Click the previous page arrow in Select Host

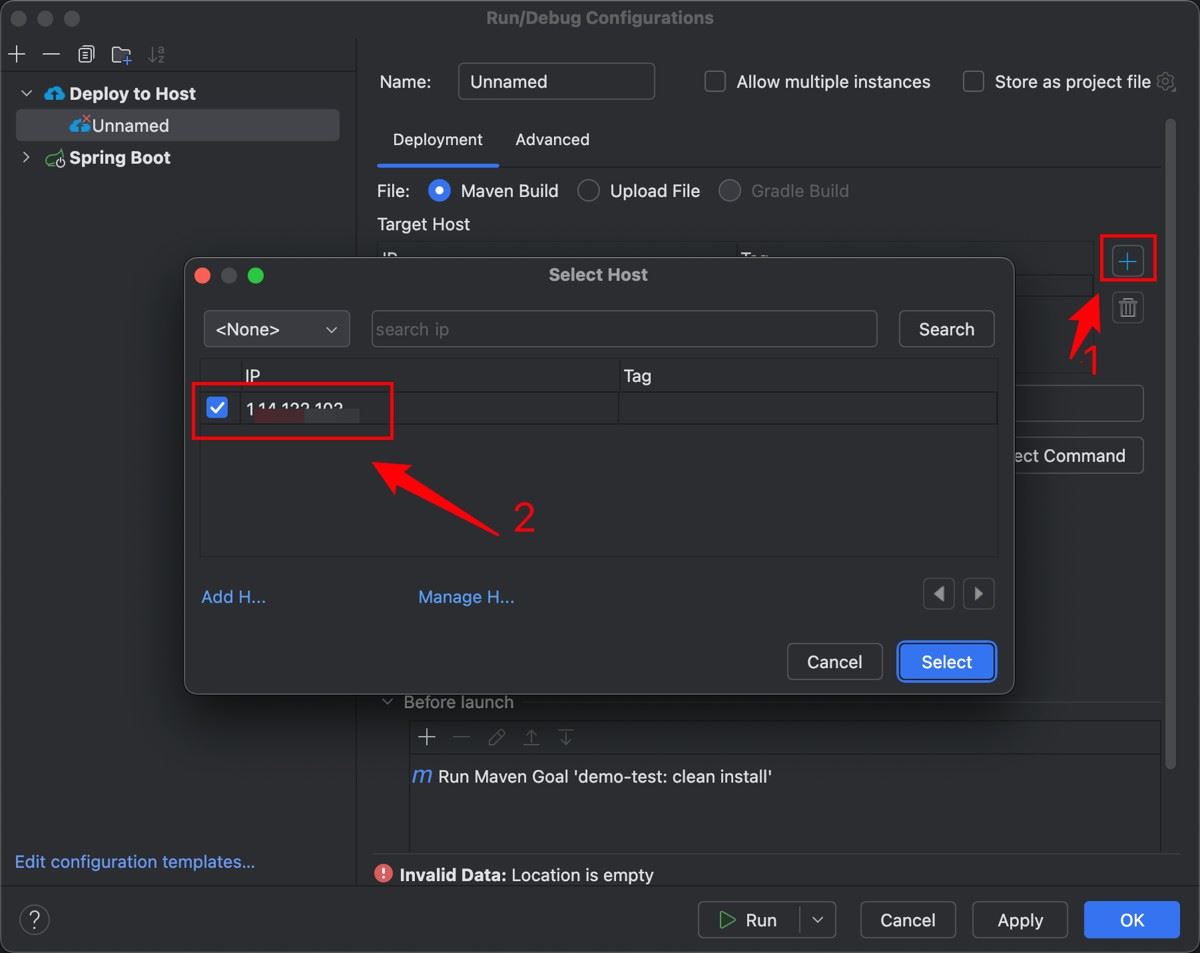click(938, 594)
